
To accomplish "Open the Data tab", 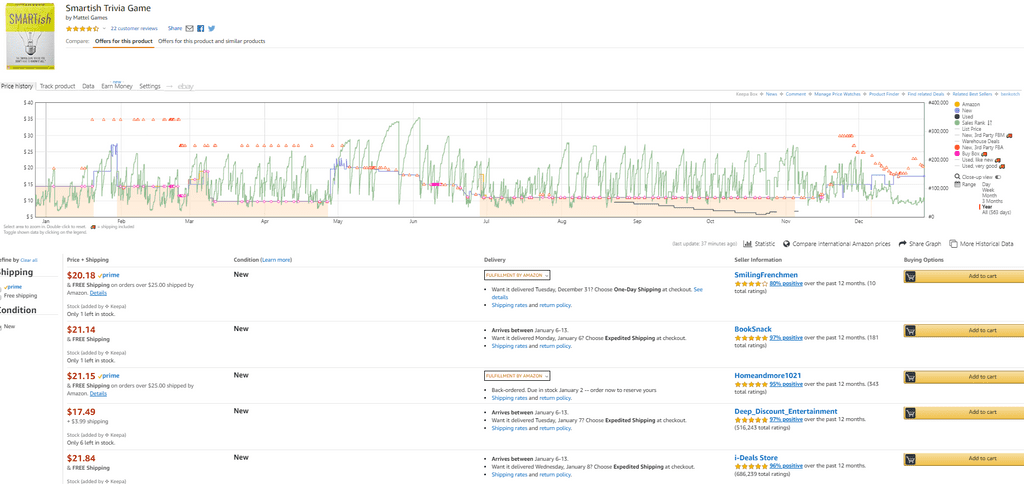I will tap(88, 86).
